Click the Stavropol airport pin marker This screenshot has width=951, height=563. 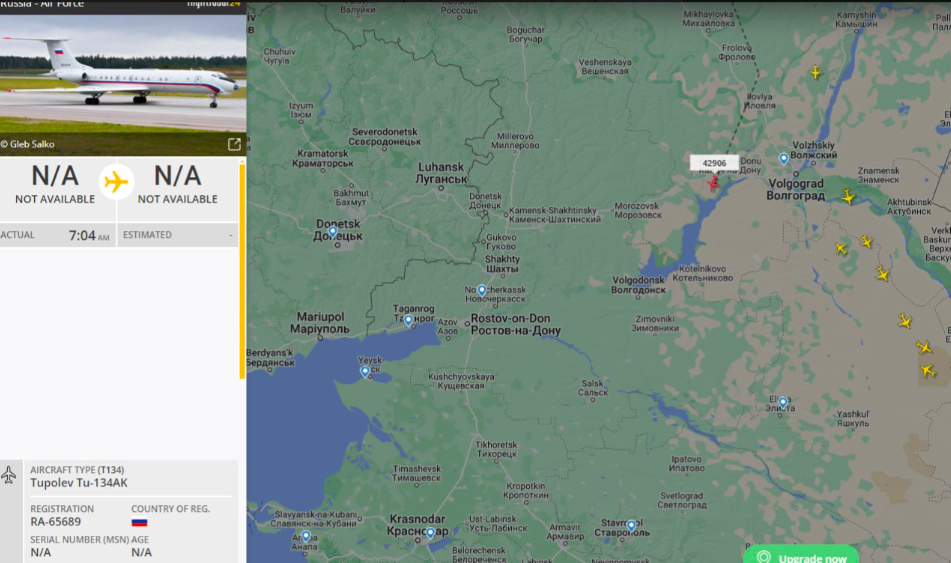[631, 525]
